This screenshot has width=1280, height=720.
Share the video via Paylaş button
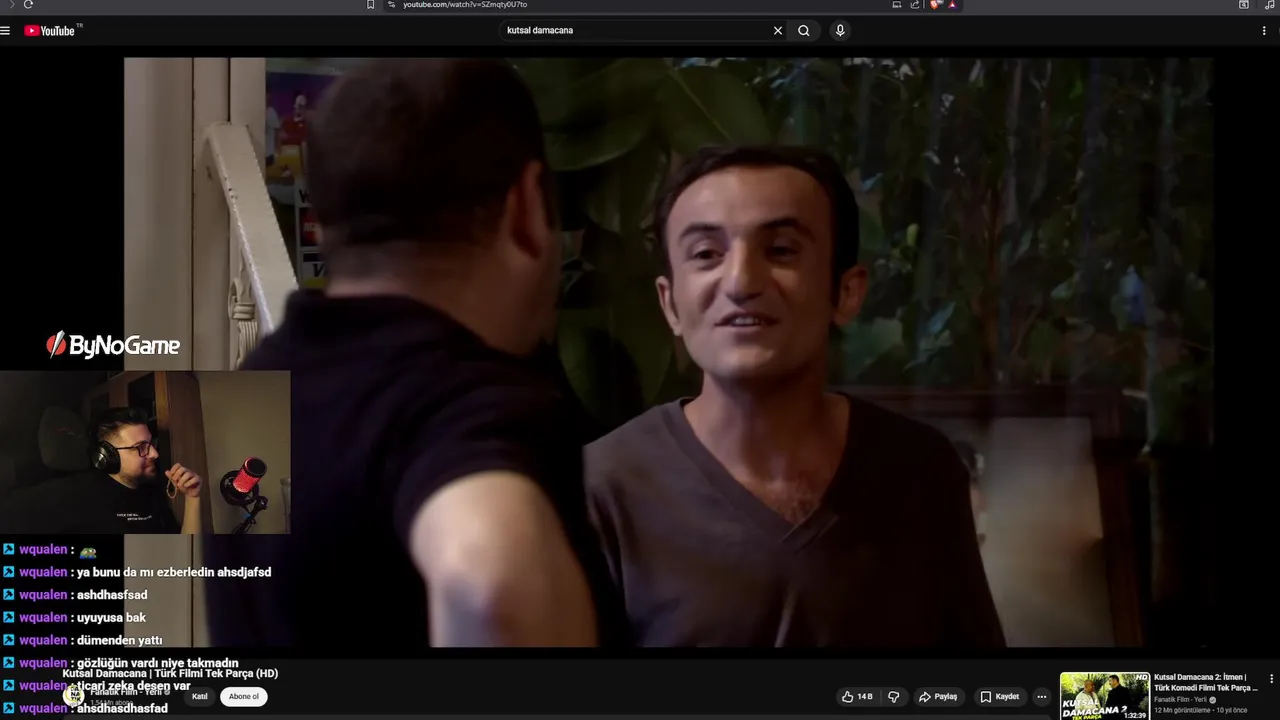pyautogui.click(x=938, y=697)
